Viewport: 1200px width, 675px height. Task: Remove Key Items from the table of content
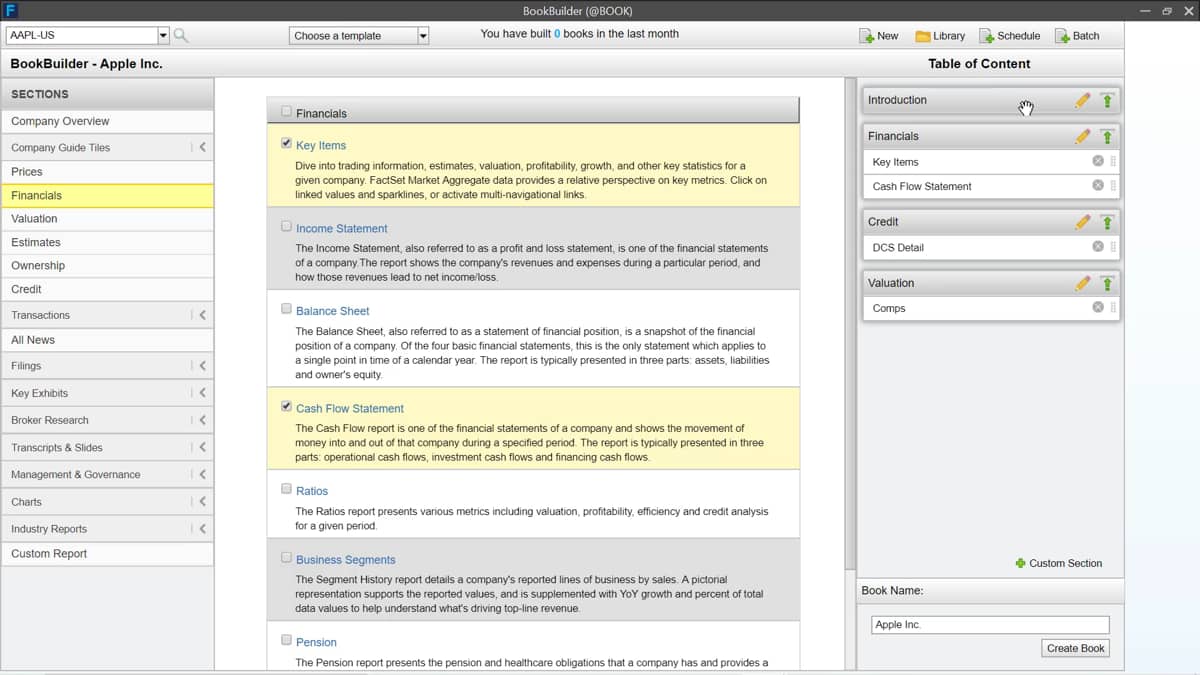(1098, 161)
